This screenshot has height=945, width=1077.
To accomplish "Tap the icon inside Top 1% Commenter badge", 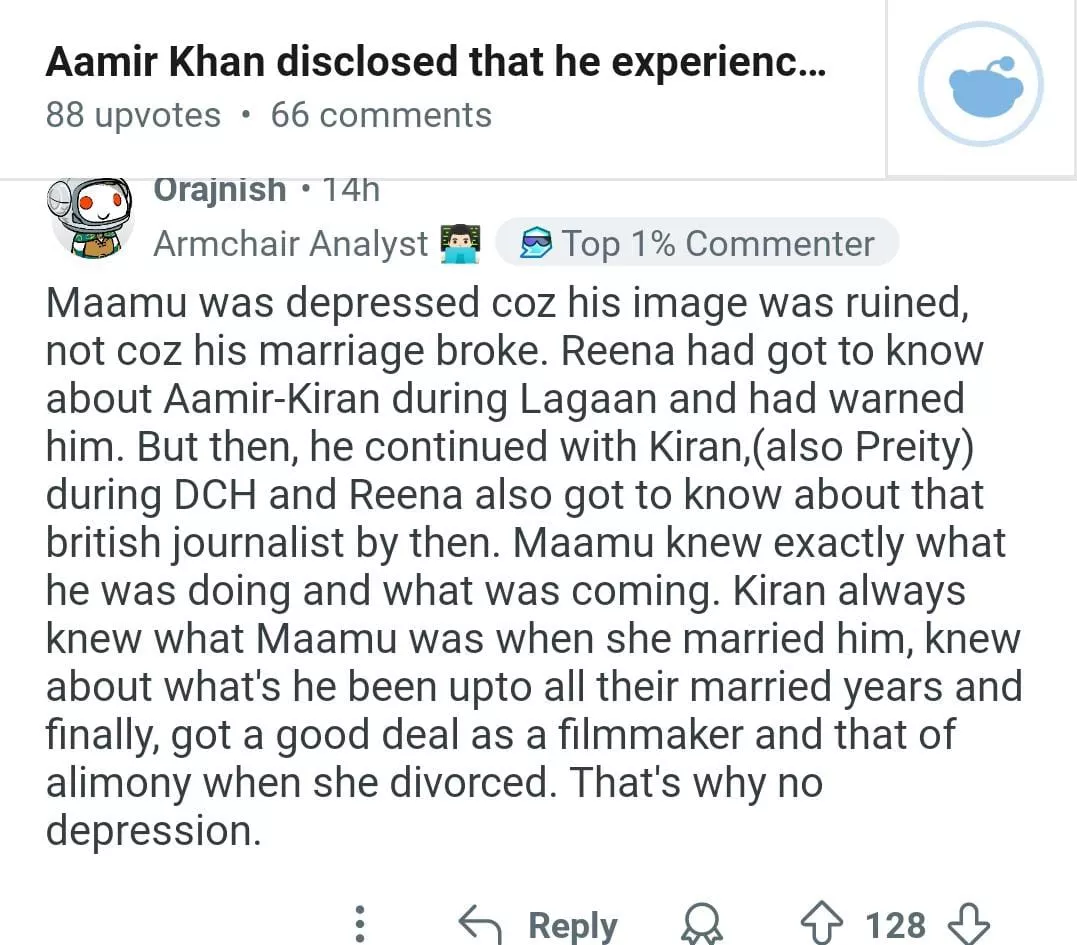I will coord(537,243).
